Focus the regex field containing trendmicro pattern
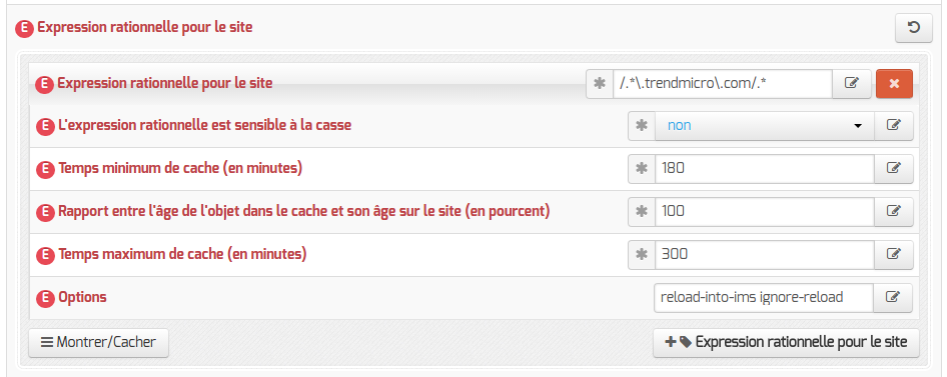Image resolution: width=947 pixels, height=377 pixels. (723, 84)
